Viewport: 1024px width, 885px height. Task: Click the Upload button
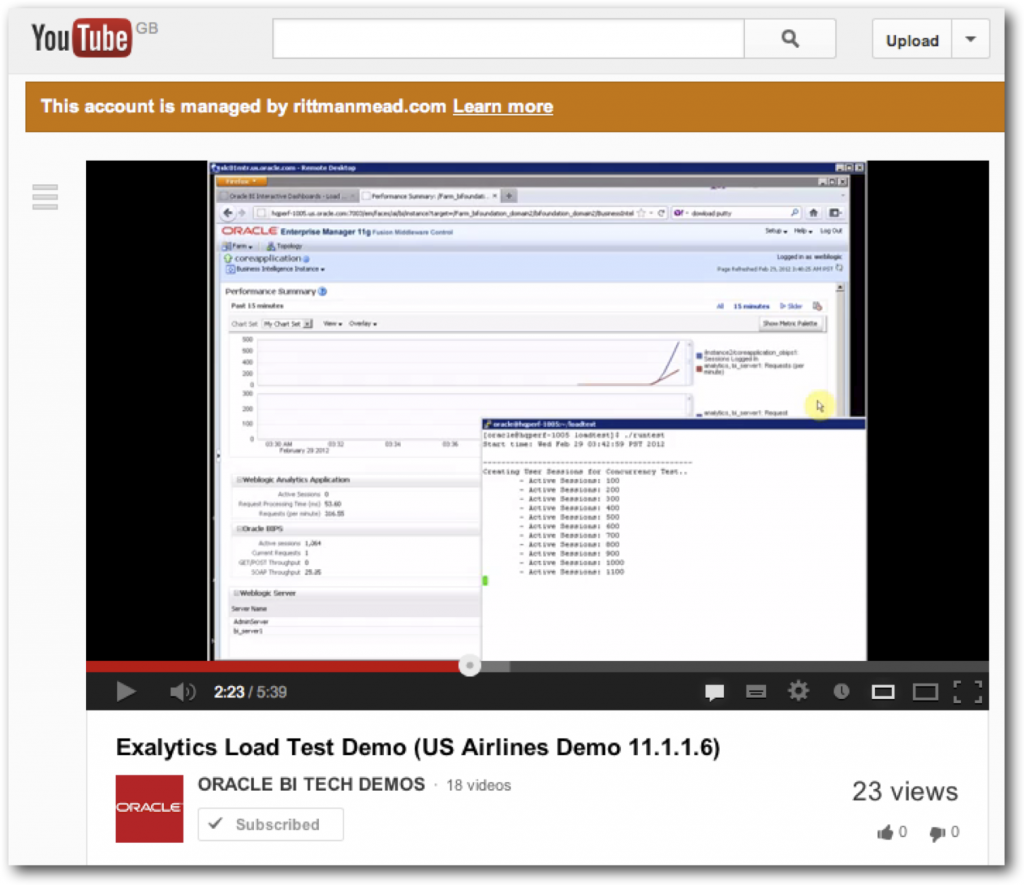pyautogui.click(x=912, y=40)
